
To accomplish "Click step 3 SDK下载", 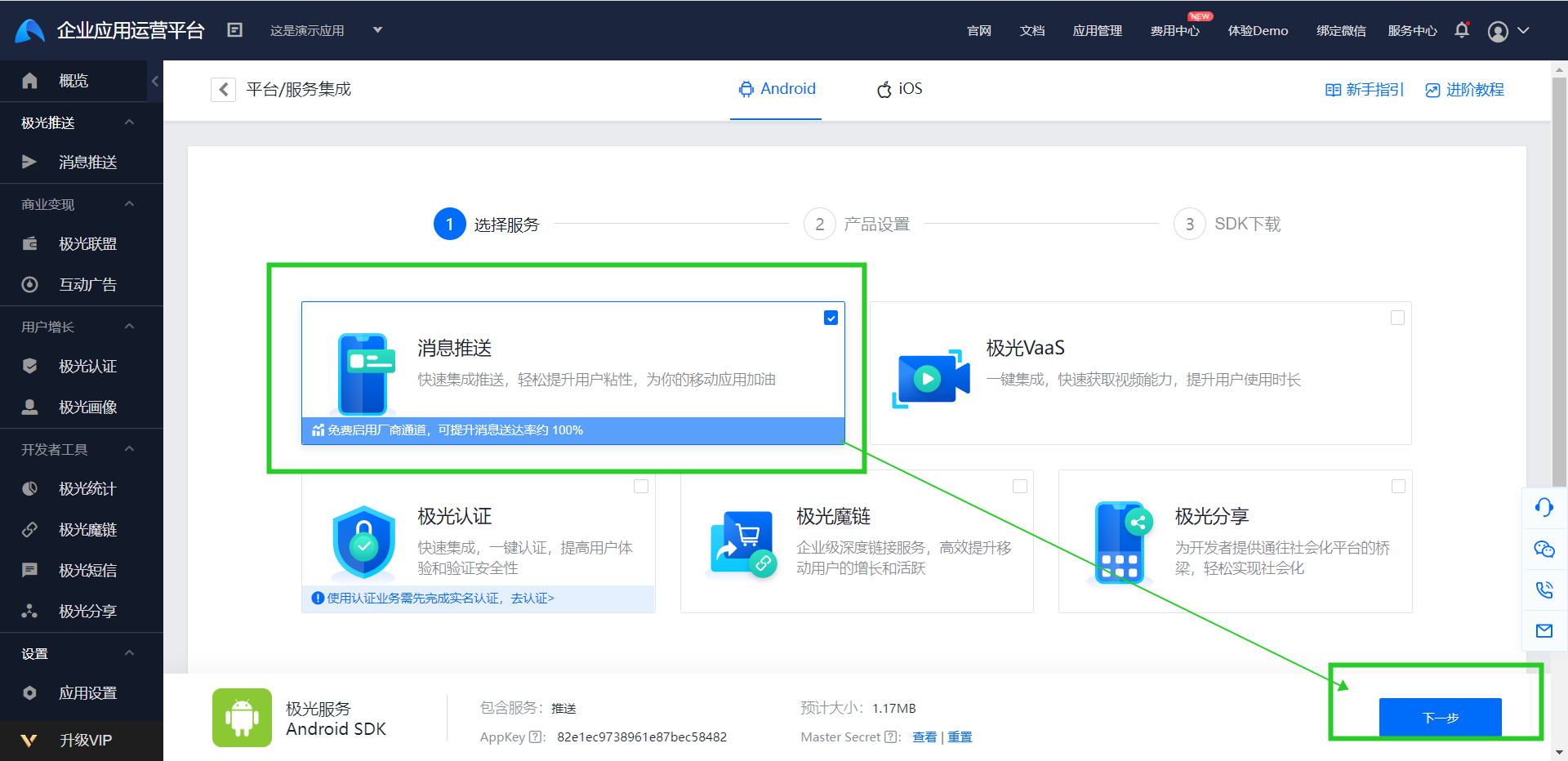I will (x=1227, y=224).
